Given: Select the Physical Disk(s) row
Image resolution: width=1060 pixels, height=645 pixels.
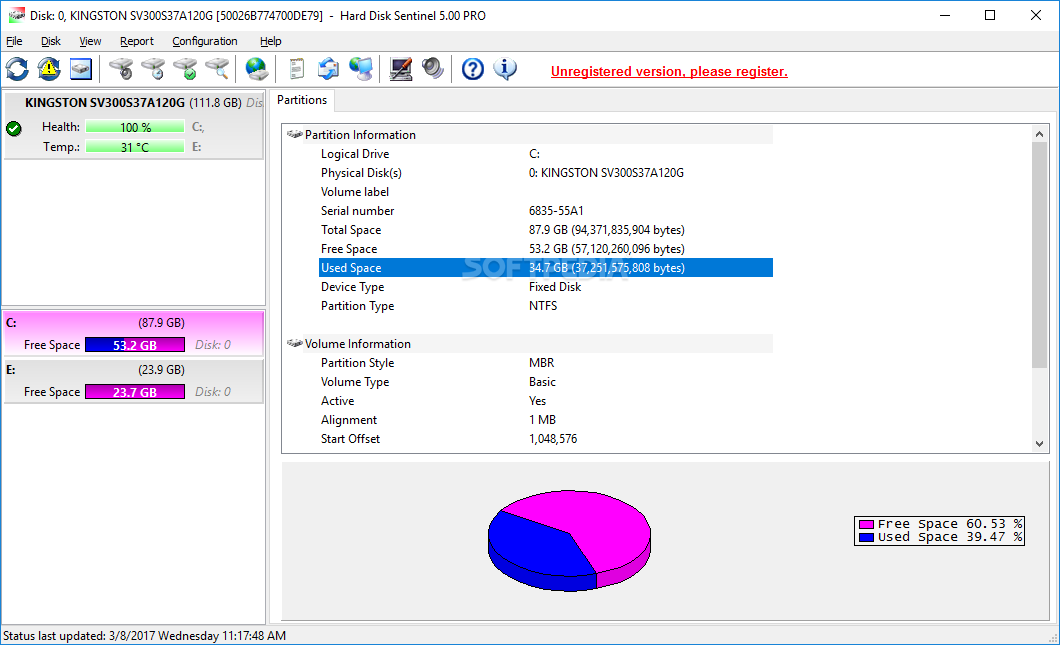Looking at the screenshot, I should pos(546,173).
